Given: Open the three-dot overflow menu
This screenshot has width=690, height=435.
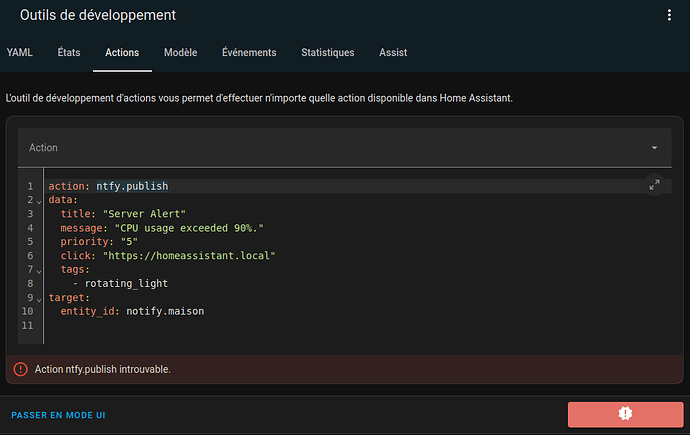Looking at the screenshot, I should pyautogui.click(x=669, y=15).
